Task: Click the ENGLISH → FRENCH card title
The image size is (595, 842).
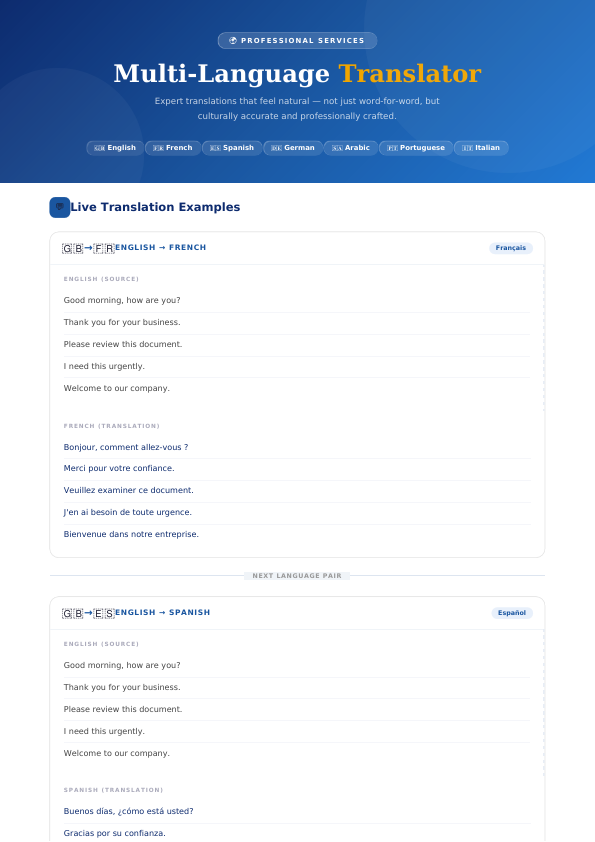Action: click(161, 248)
